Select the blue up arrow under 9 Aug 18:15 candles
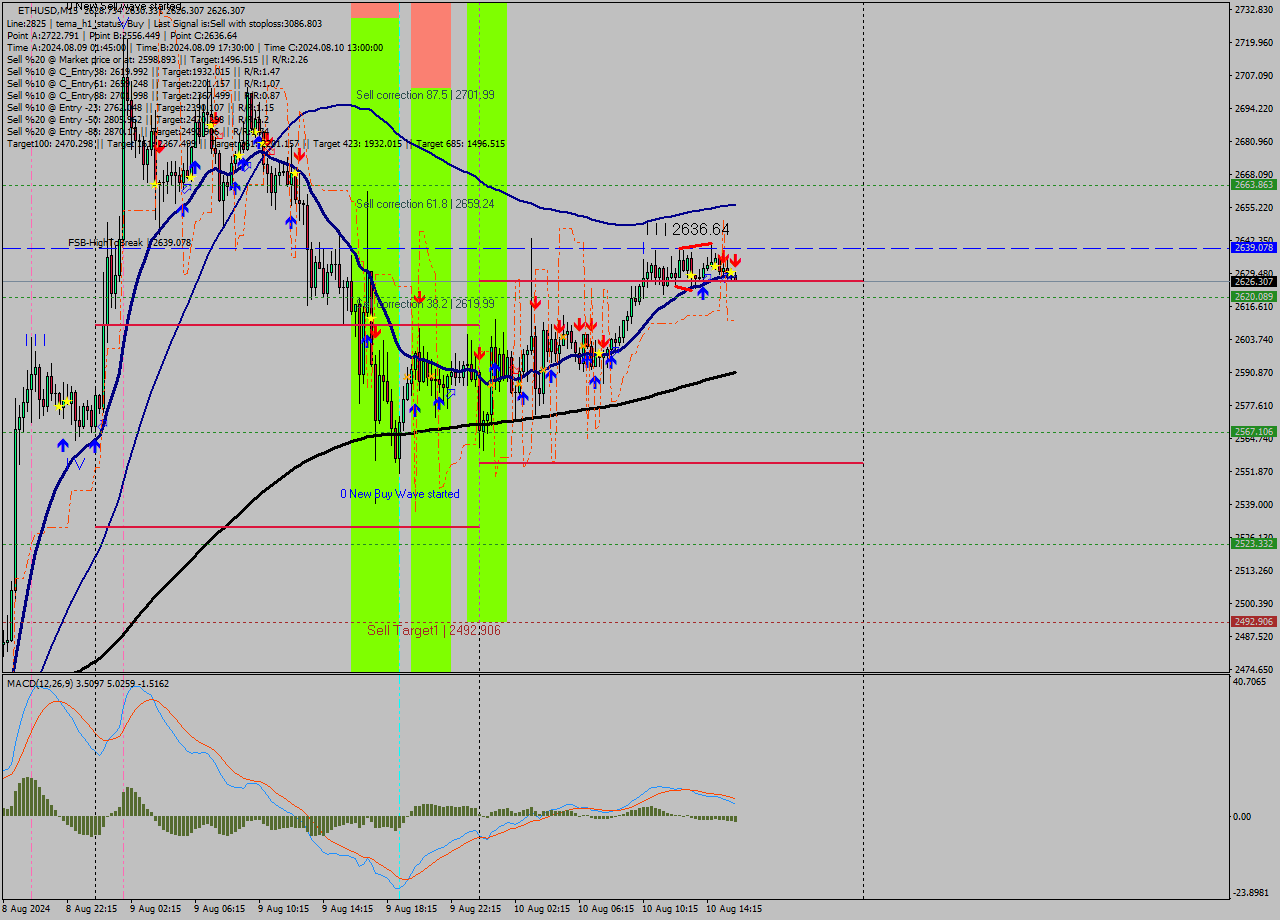 tap(417, 408)
